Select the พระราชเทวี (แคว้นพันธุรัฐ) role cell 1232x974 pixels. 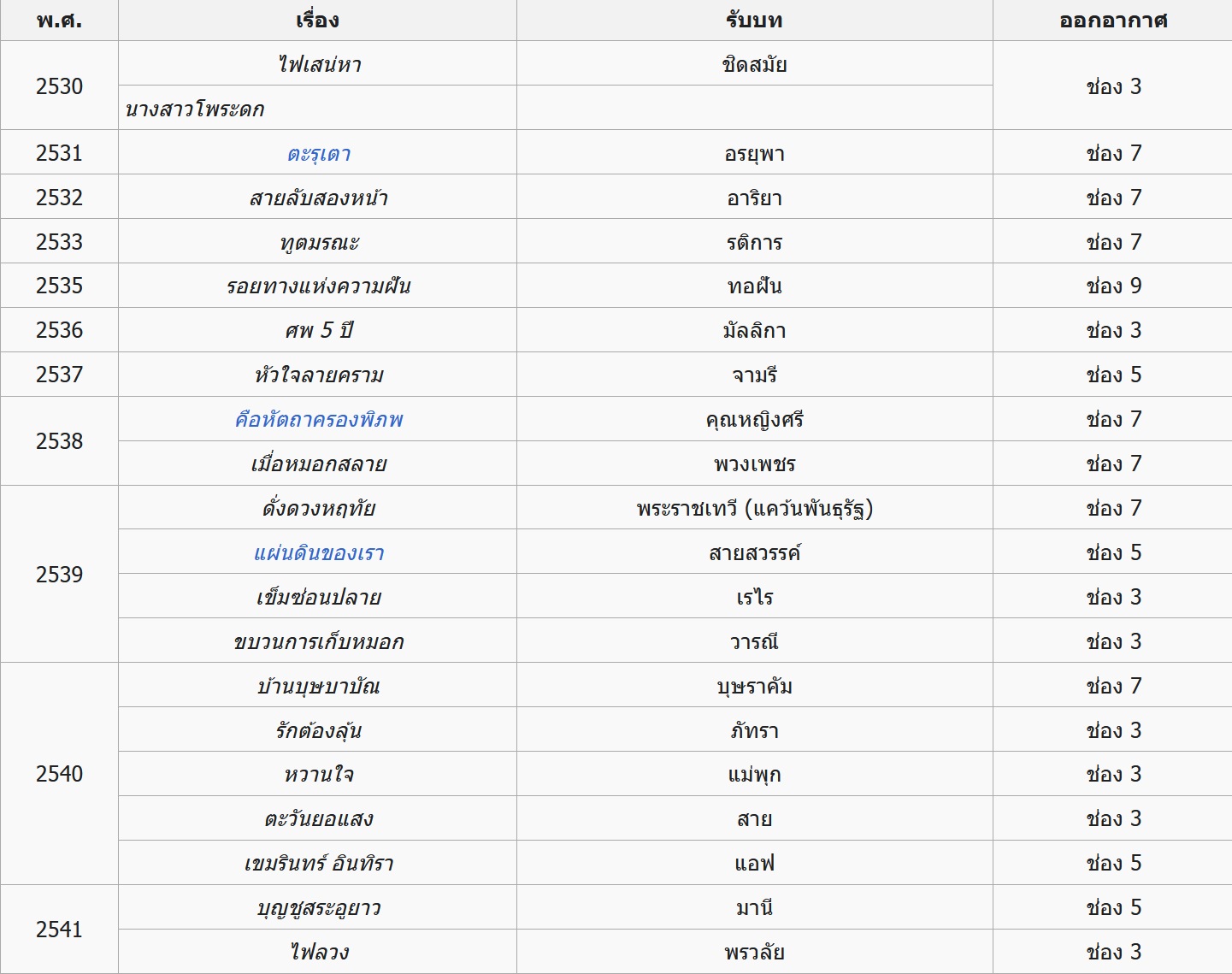[x=754, y=509]
